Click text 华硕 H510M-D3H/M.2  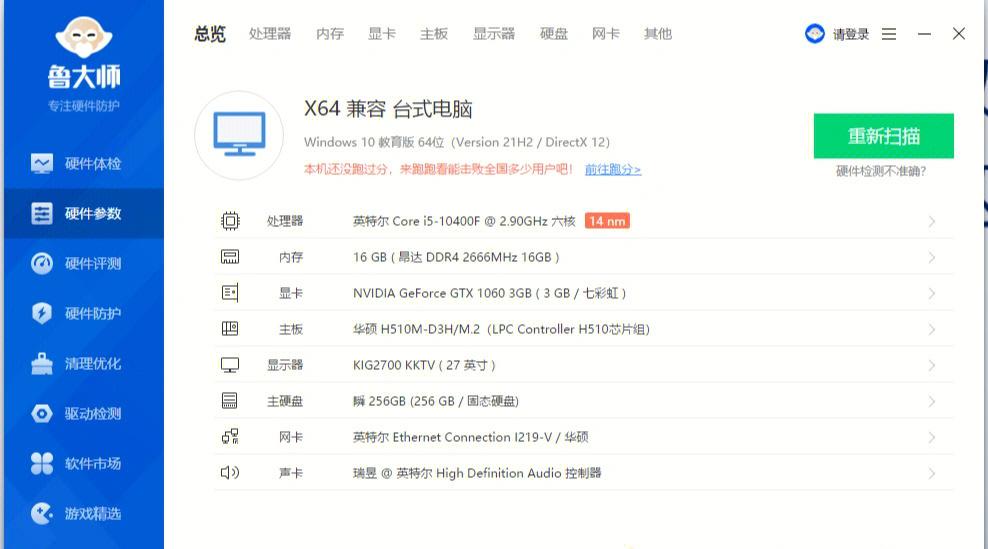click(416, 329)
